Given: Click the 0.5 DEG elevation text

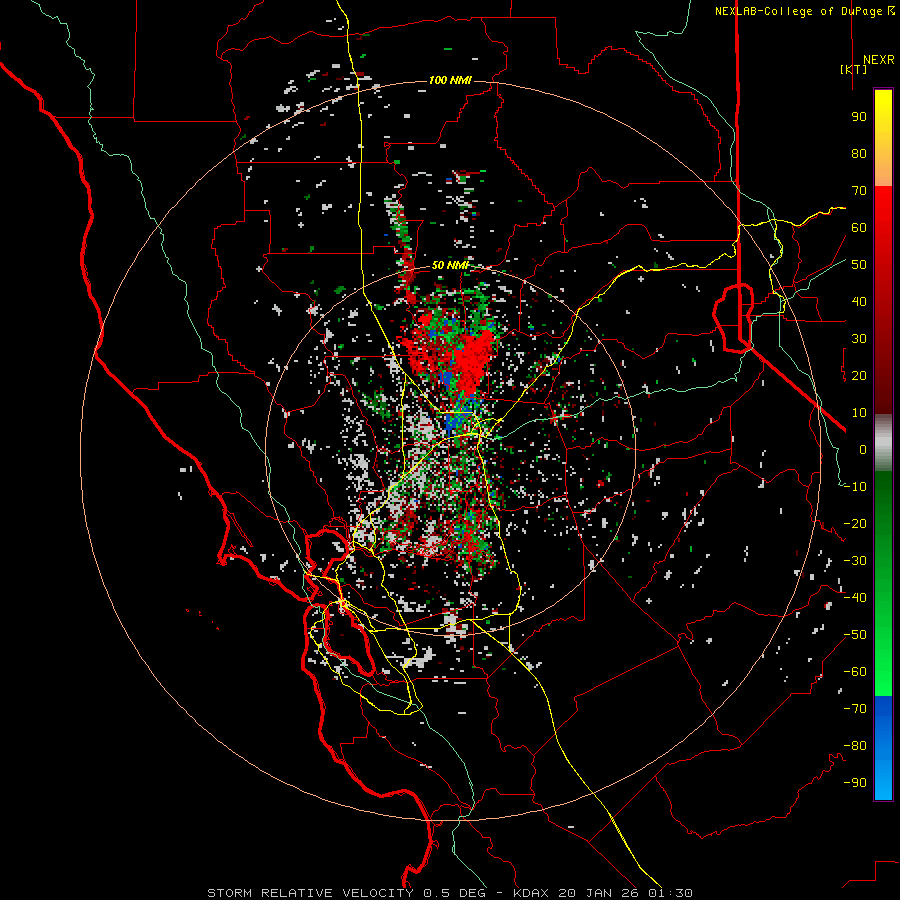Looking at the screenshot, I should [454, 893].
